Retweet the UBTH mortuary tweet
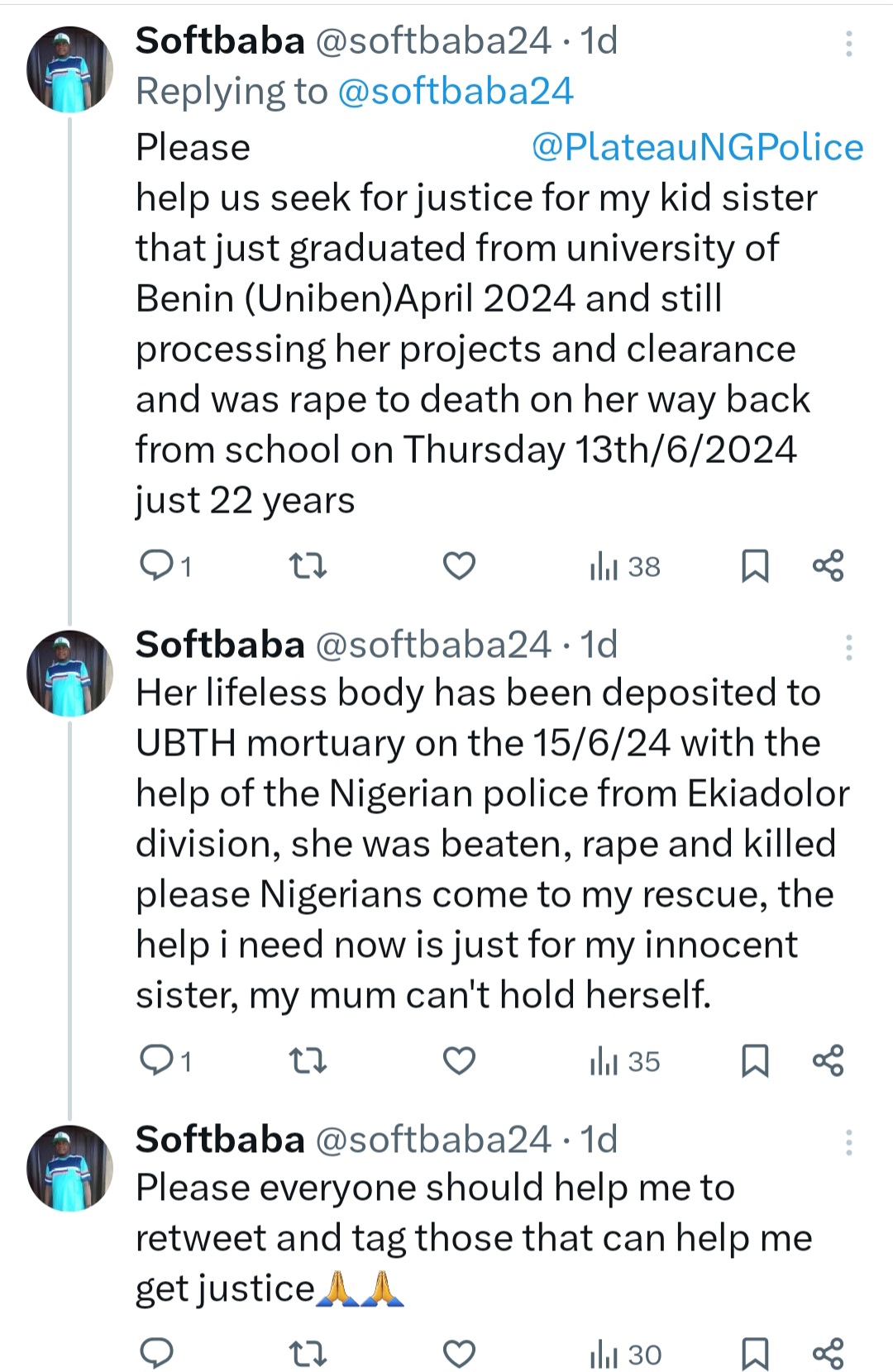 coord(308,1060)
